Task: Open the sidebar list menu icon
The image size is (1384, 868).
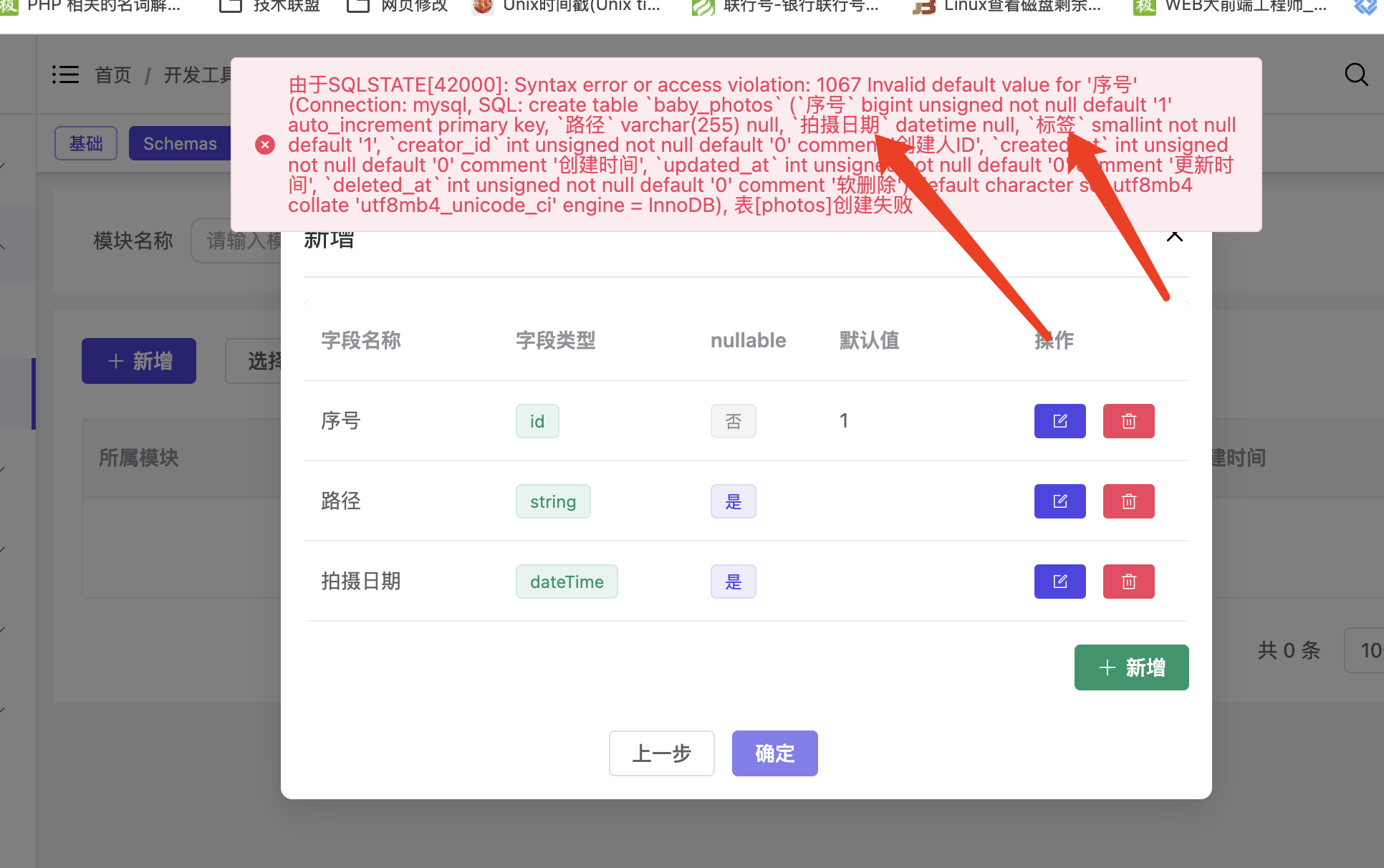Action: click(65, 74)
